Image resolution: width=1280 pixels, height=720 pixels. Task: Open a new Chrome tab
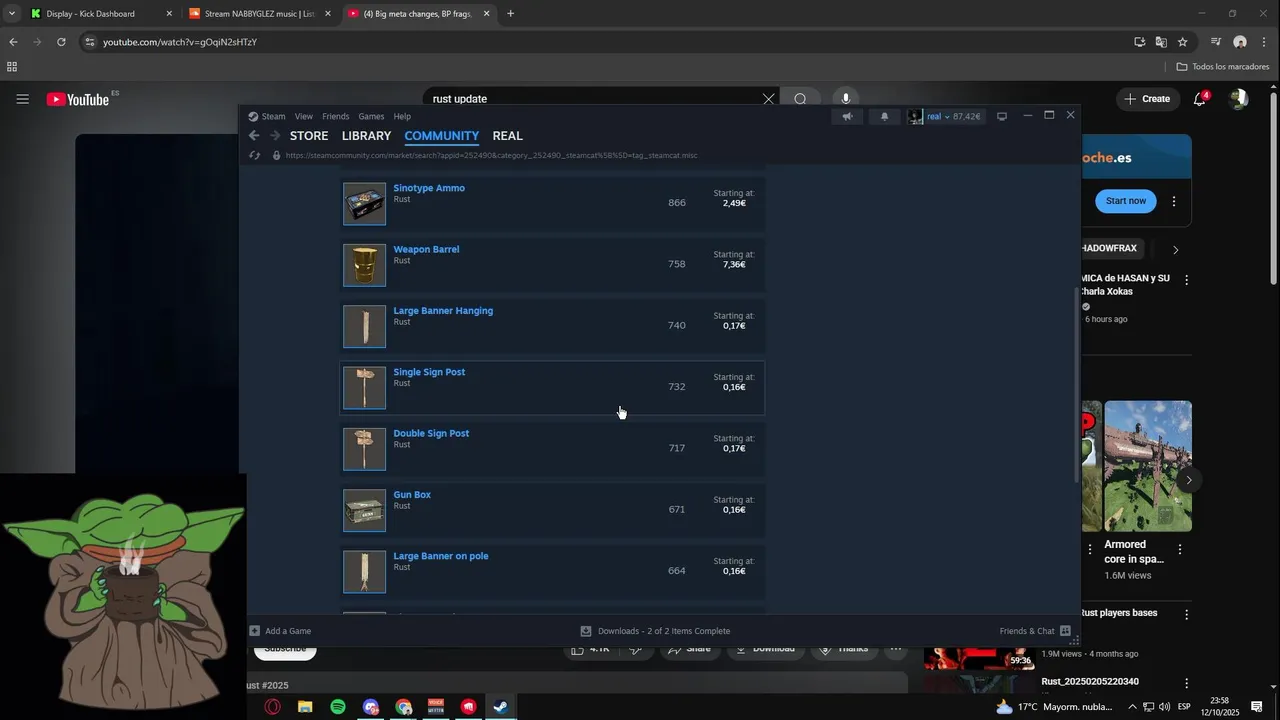[x=510, y=14]
